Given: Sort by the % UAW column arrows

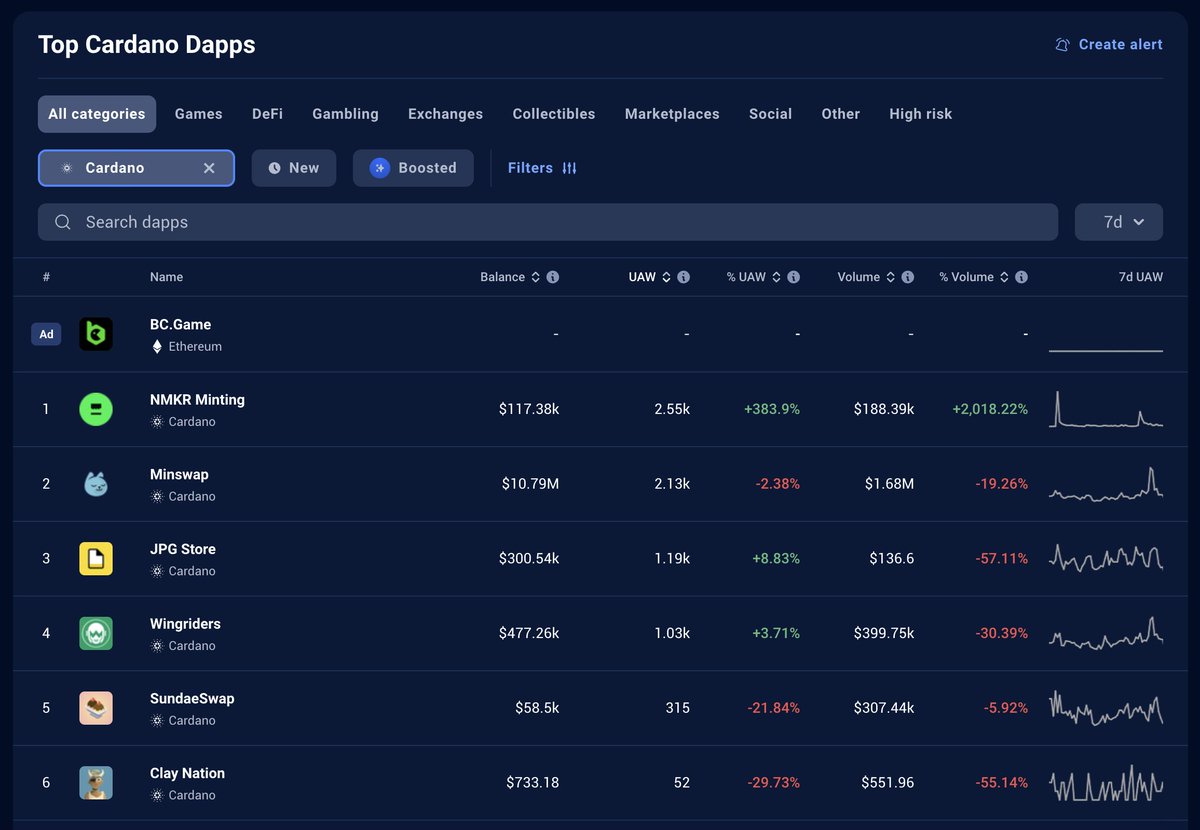Looking at the screenshot, I should pyautogui.click(x=776, y=277).
